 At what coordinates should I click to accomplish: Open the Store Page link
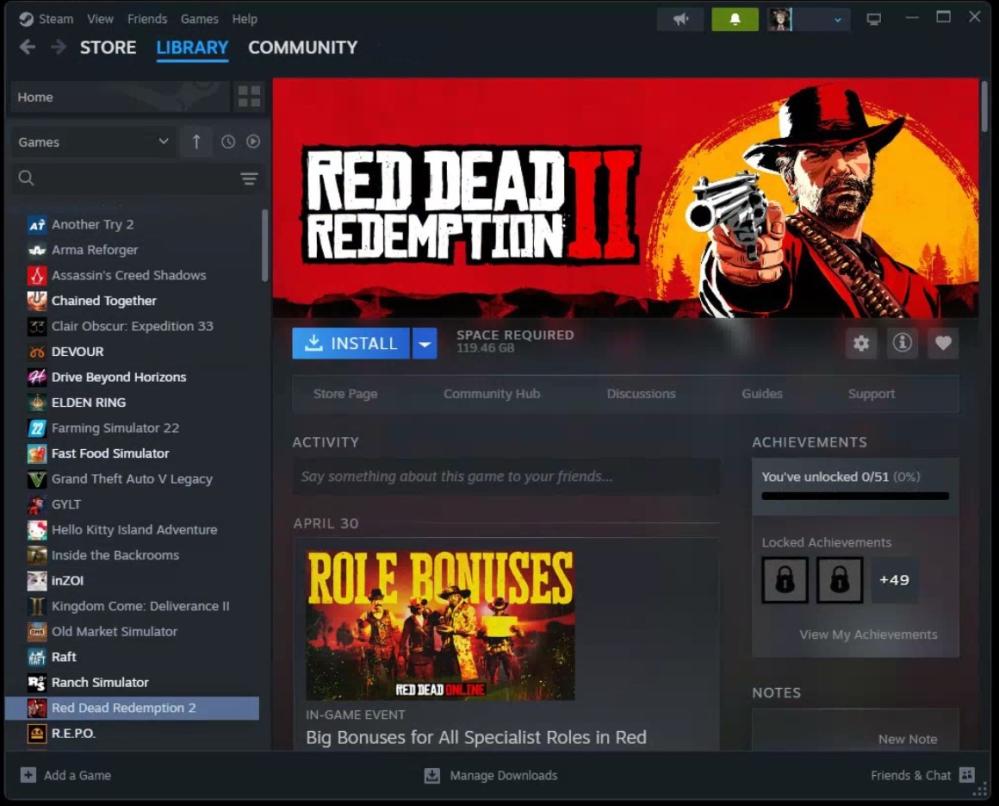coord(345,394)
